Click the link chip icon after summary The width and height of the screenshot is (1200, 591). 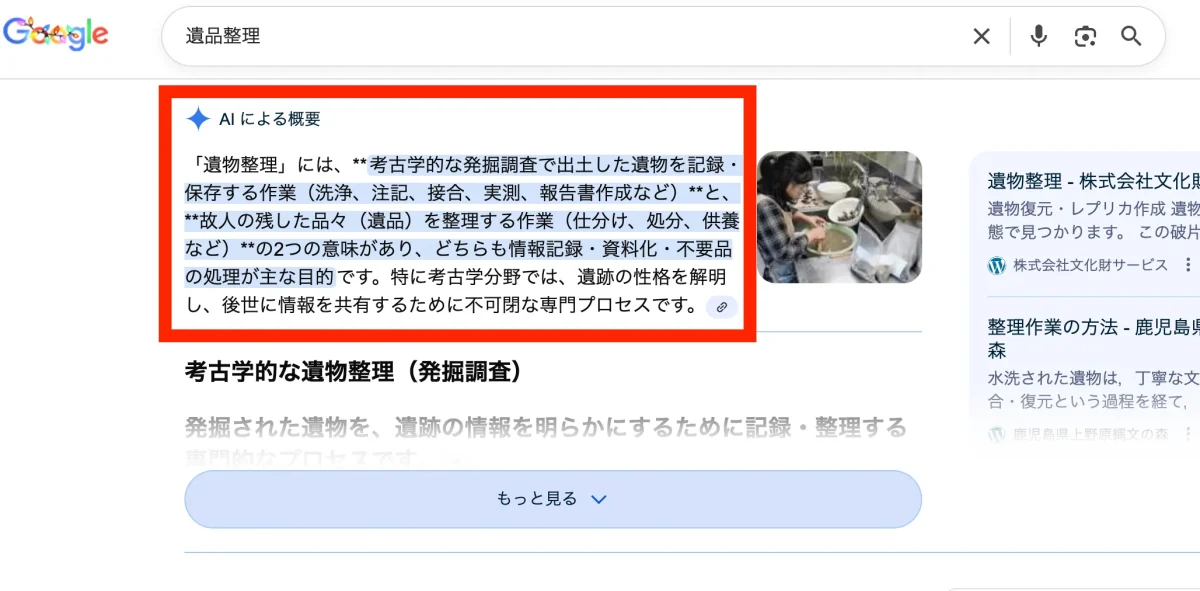point(721,307)
